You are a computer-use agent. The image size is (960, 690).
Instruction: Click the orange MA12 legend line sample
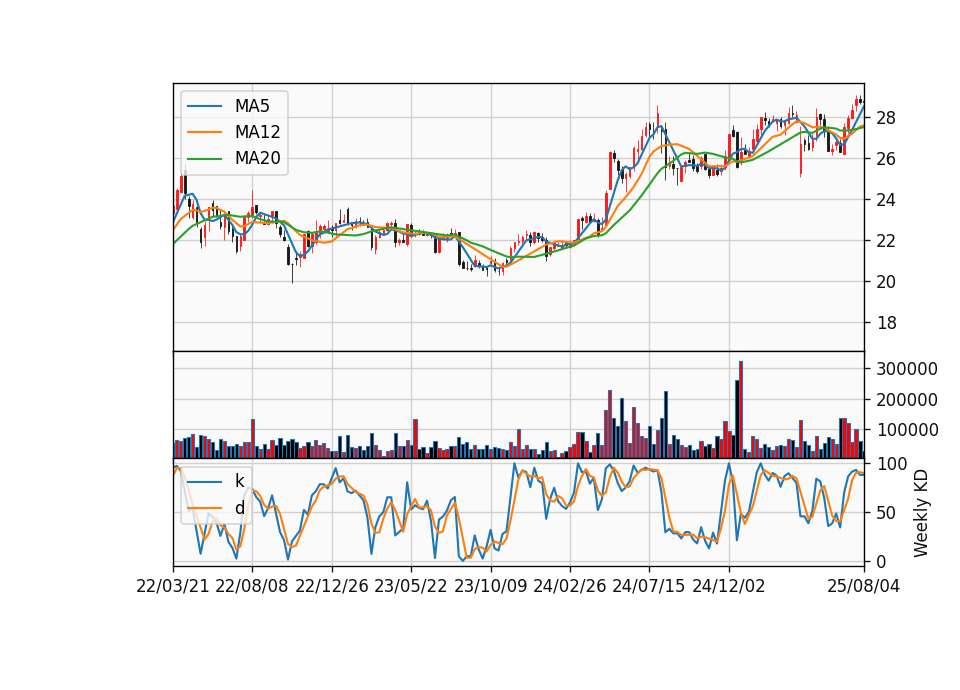(x=204, y=132)
